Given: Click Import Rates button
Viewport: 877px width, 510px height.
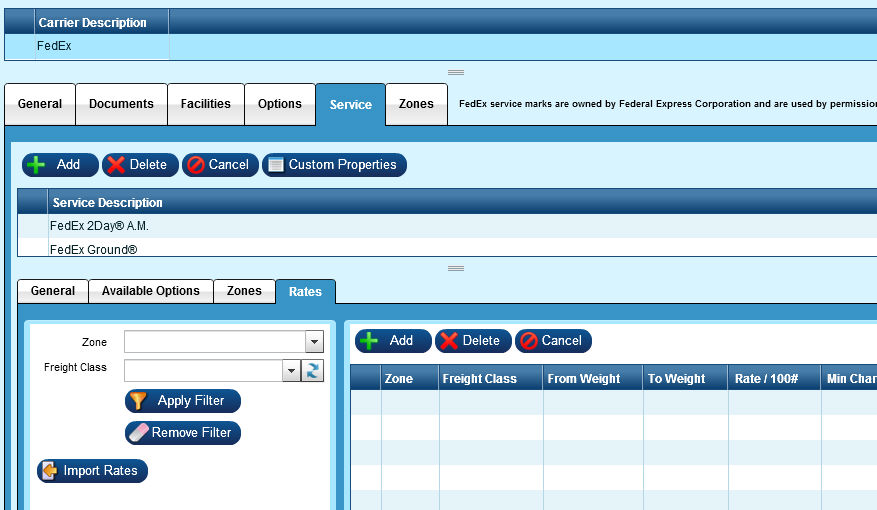Looking at the screenshot, I should 92,471.
